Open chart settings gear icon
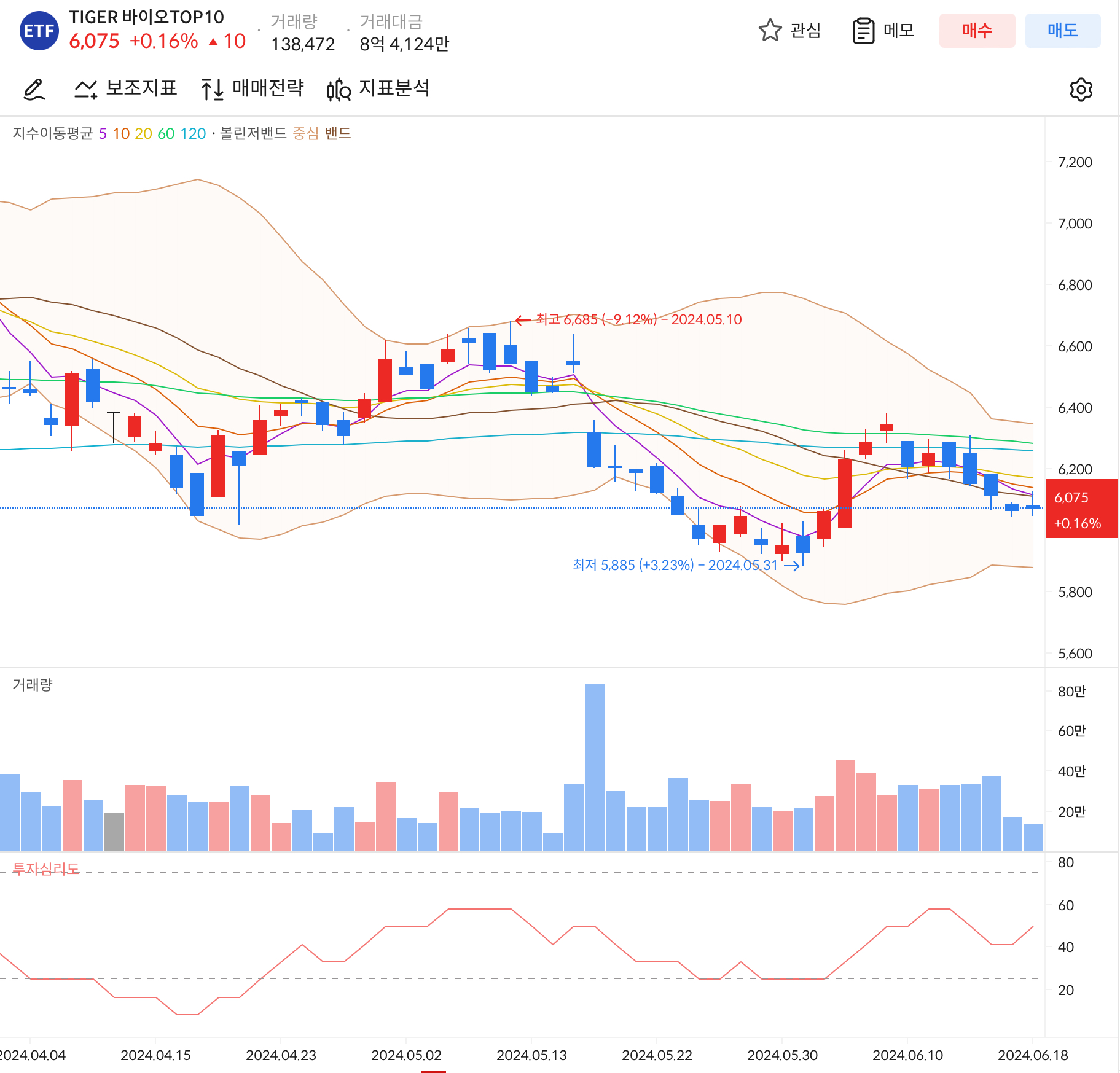The image size is (1120, 1073). click(1081, 90)
